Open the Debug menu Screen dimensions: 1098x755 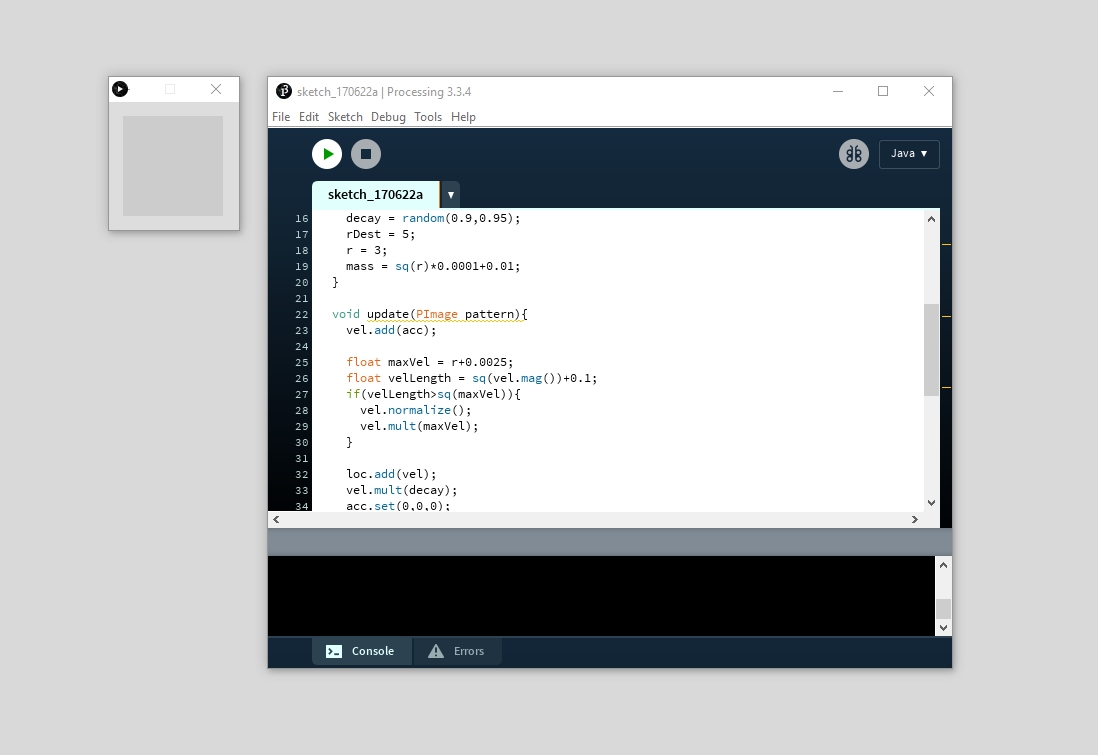[x=388, y=117]
